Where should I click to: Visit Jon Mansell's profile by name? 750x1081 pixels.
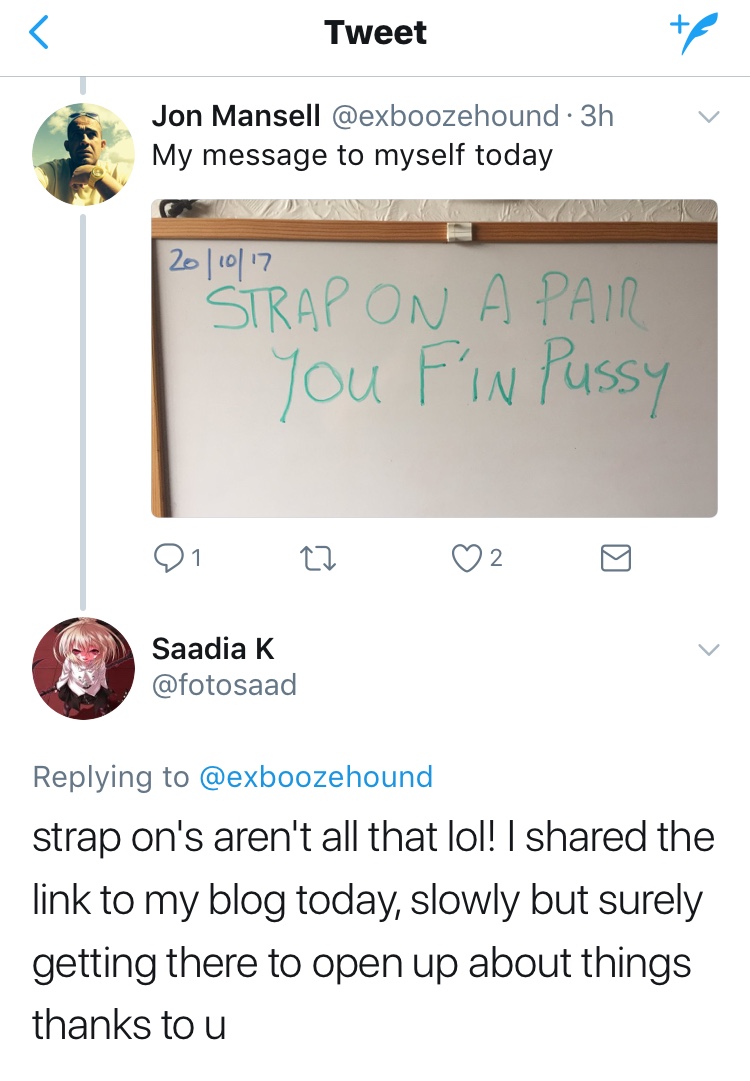[236, 116]
